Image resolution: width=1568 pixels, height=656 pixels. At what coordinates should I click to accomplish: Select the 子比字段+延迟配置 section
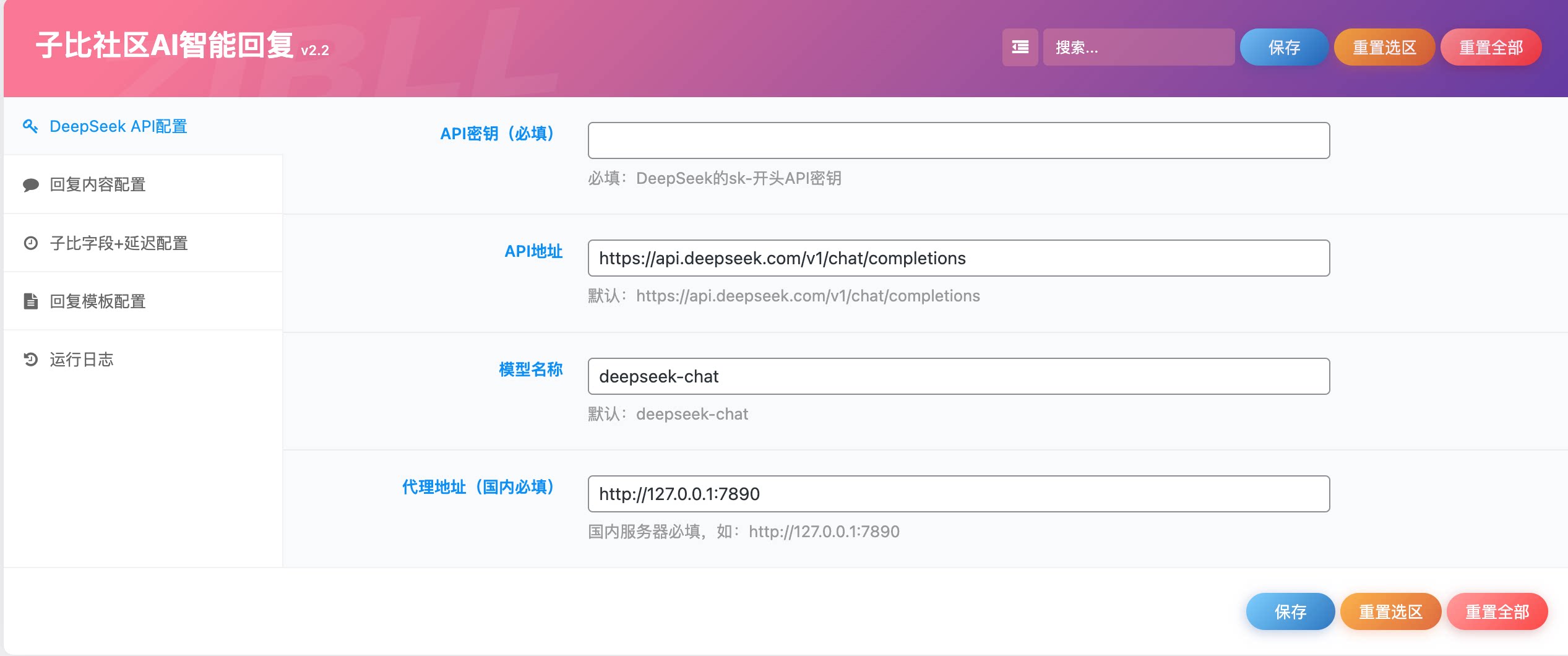click(x=121, y=243)
